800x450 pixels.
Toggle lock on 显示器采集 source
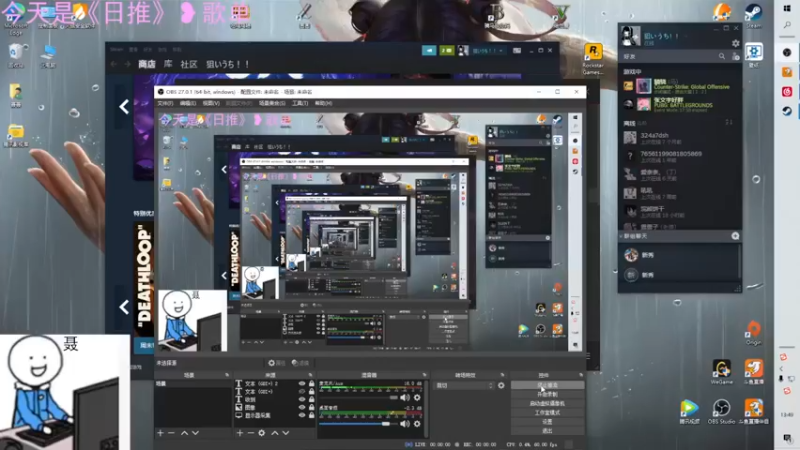311,415
